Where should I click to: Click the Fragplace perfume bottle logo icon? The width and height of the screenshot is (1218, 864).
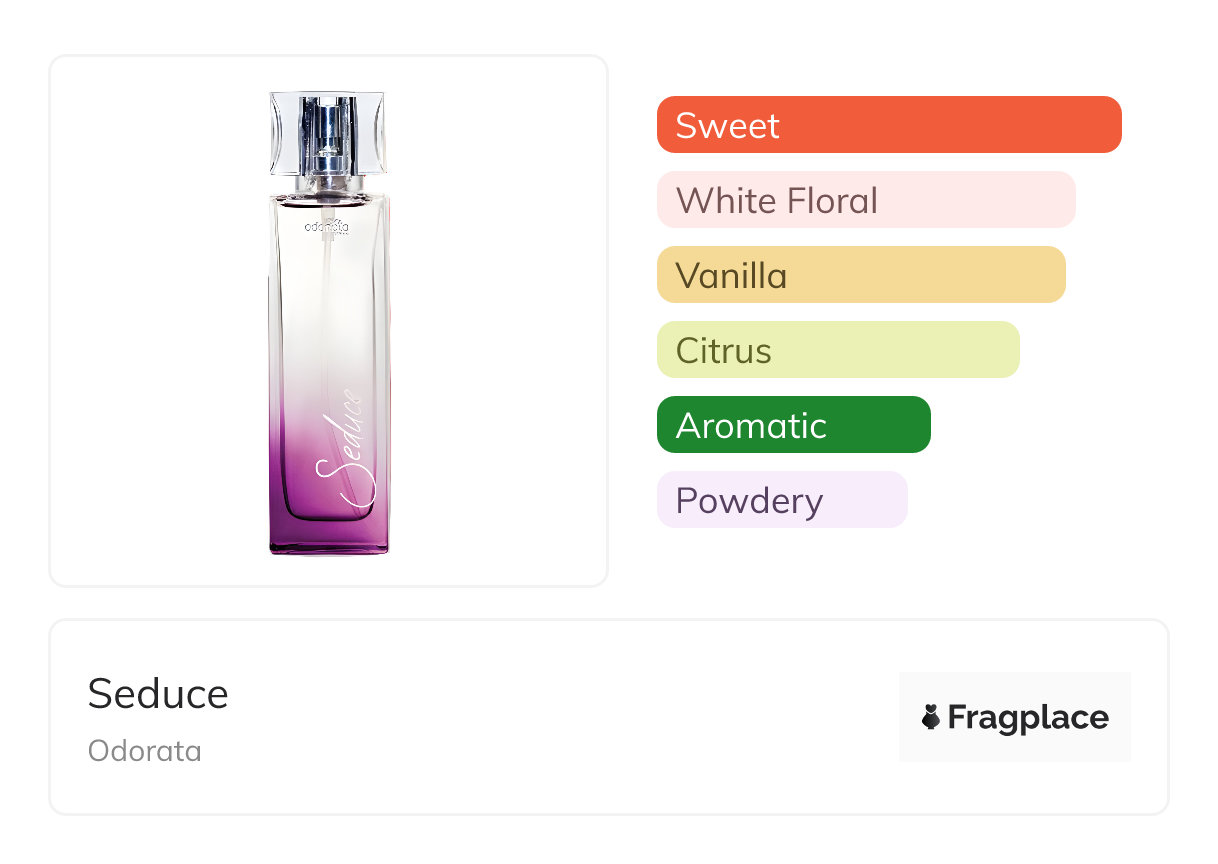click(x=931, y=717)
